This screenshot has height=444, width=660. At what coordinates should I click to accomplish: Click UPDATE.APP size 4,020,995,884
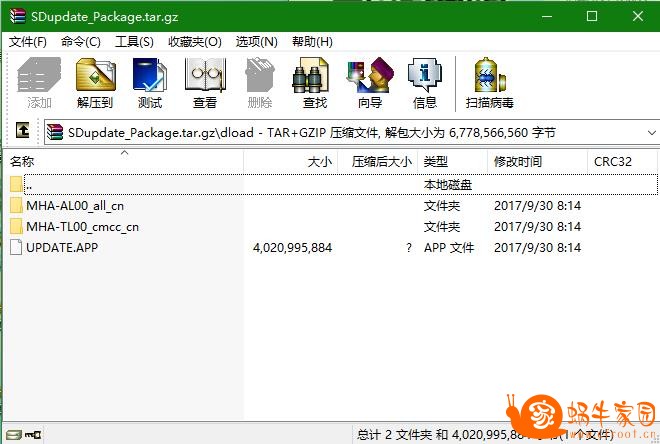pos(293,247)
